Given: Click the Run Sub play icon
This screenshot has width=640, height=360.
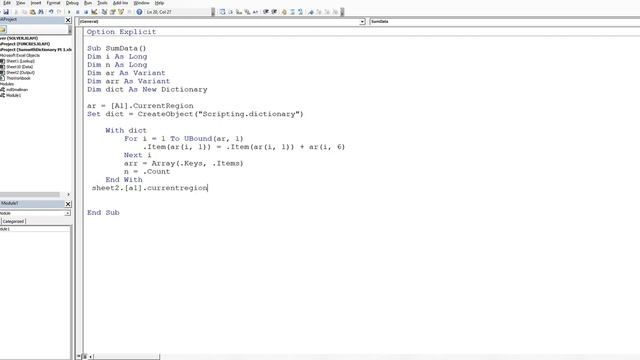Looking at the screenshot, I should (x=69, y=12).
